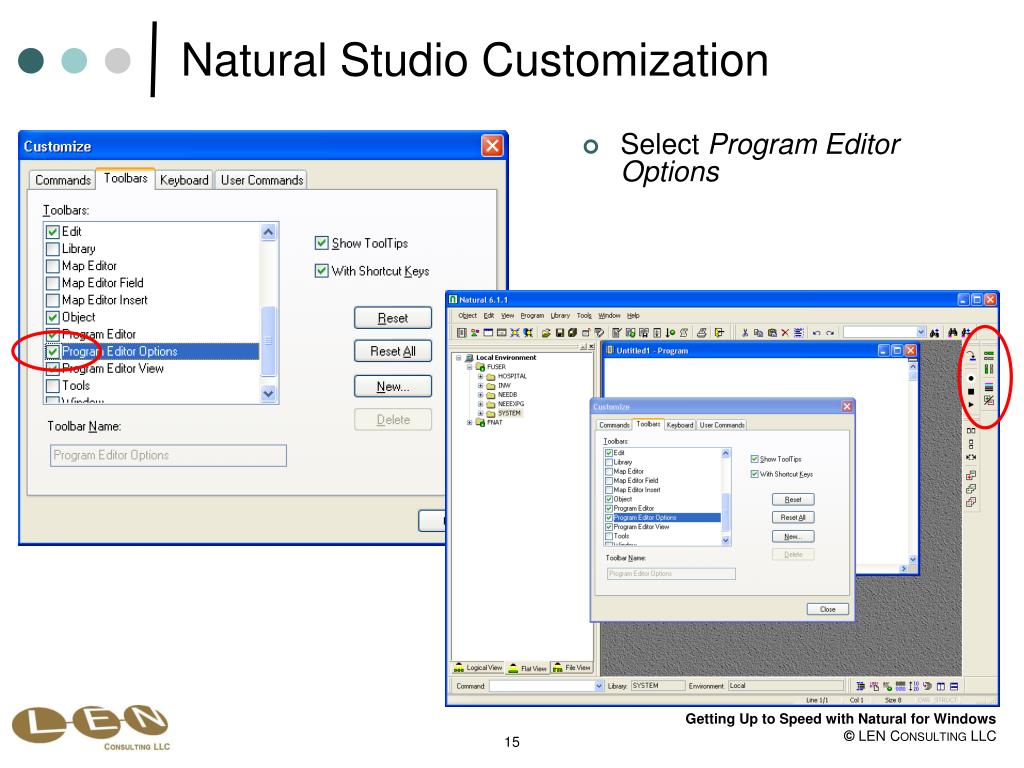This screenshot has height=768, width=1024.
Task: Expand the NEEEXPG folder node
Action: [x=481, y=404]
